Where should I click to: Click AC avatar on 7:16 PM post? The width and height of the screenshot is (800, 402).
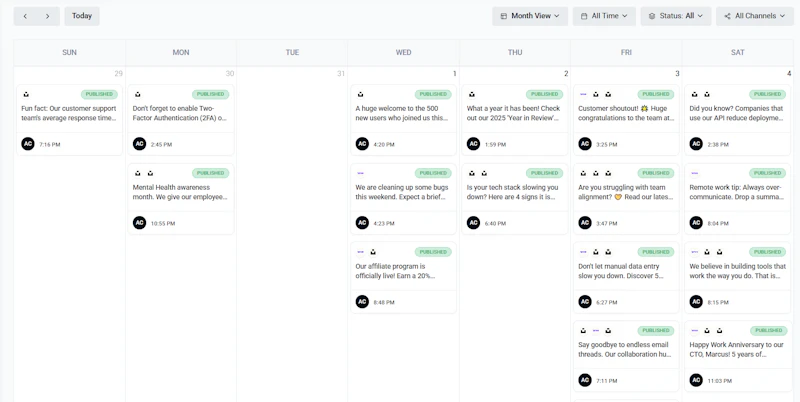[x=28, y=144]
